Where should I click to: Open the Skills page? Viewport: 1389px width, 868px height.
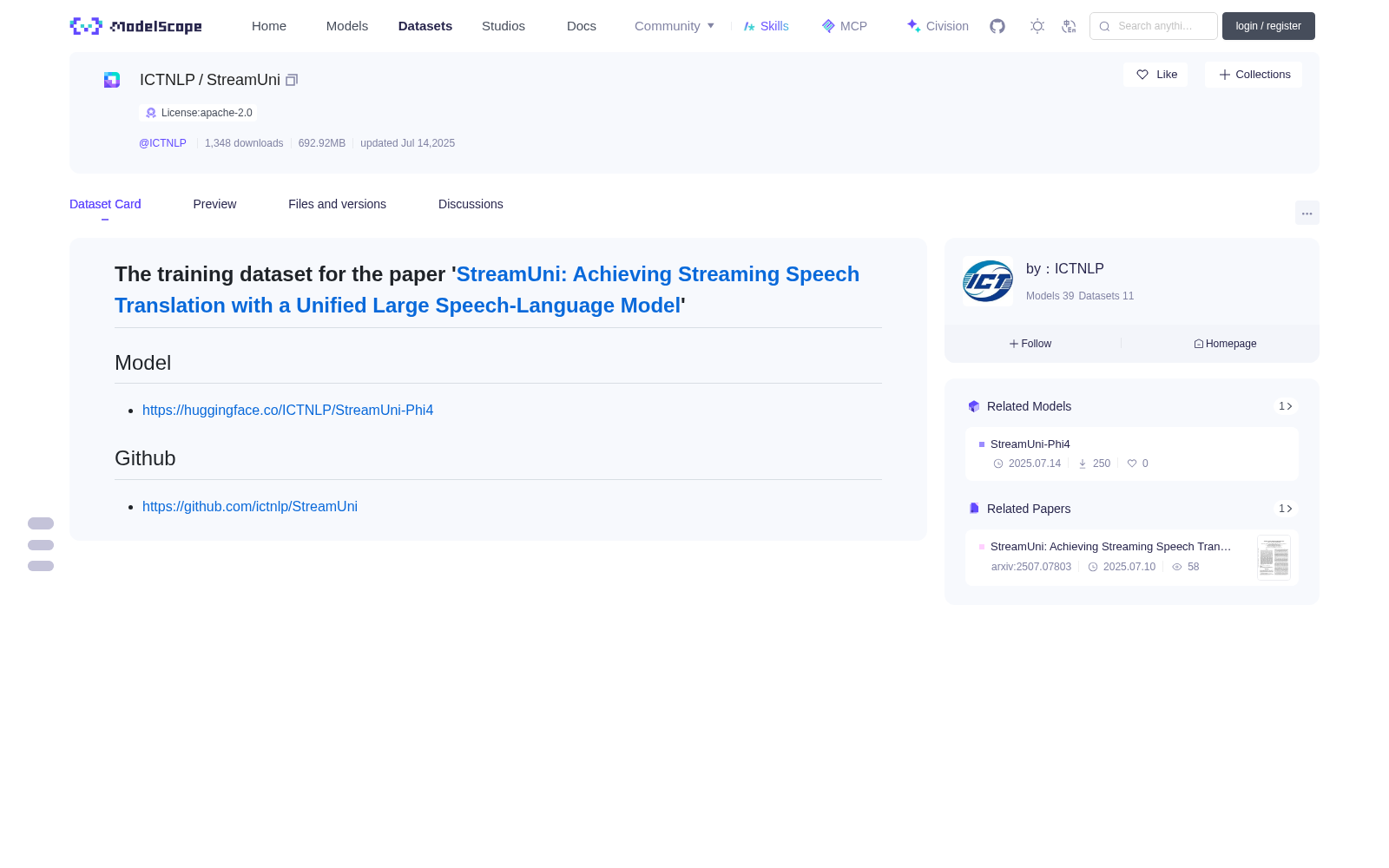[766, 26]
